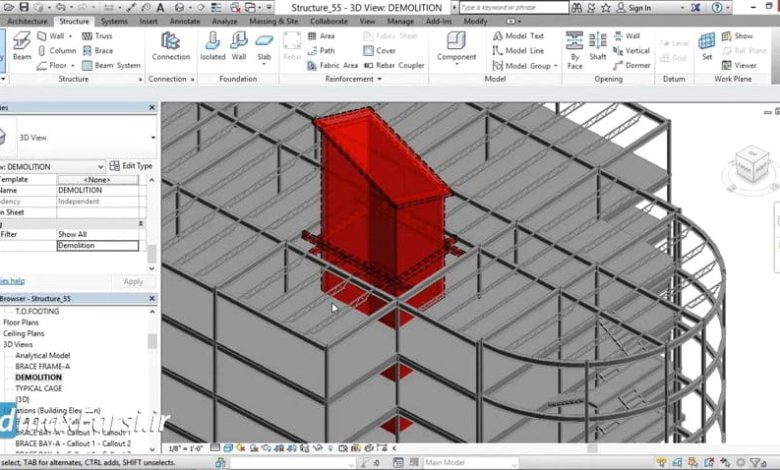Open the Wall tool dropdown arrow
This screenshot has height=470, width=780.
pos(70,36)
